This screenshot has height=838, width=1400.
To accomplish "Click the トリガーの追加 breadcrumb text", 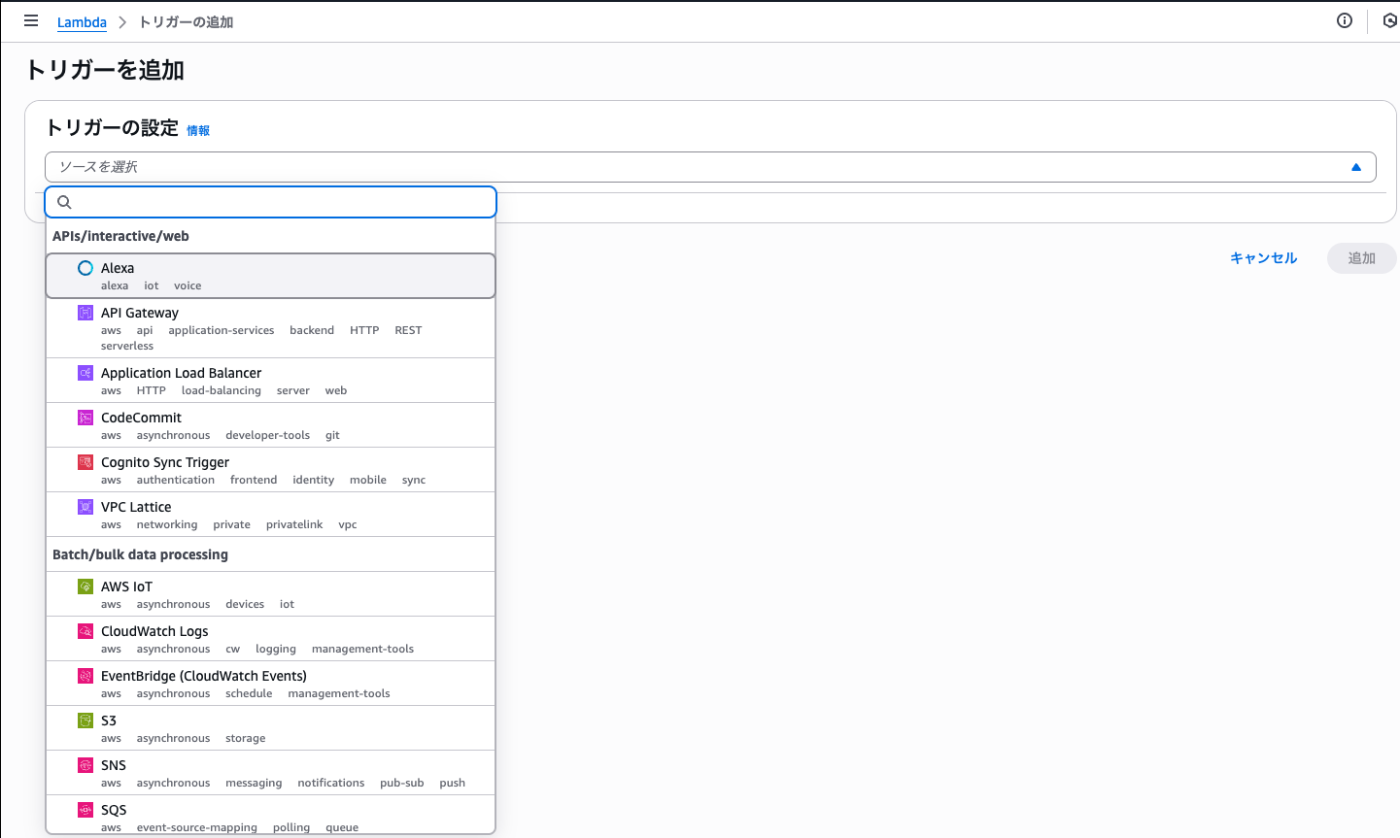I will click(x=188, y=22).
